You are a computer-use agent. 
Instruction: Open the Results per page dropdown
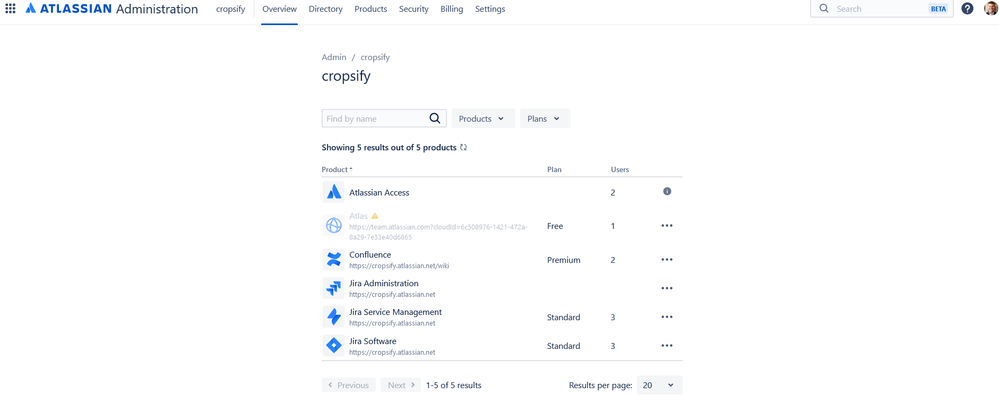tap(659, 385)
